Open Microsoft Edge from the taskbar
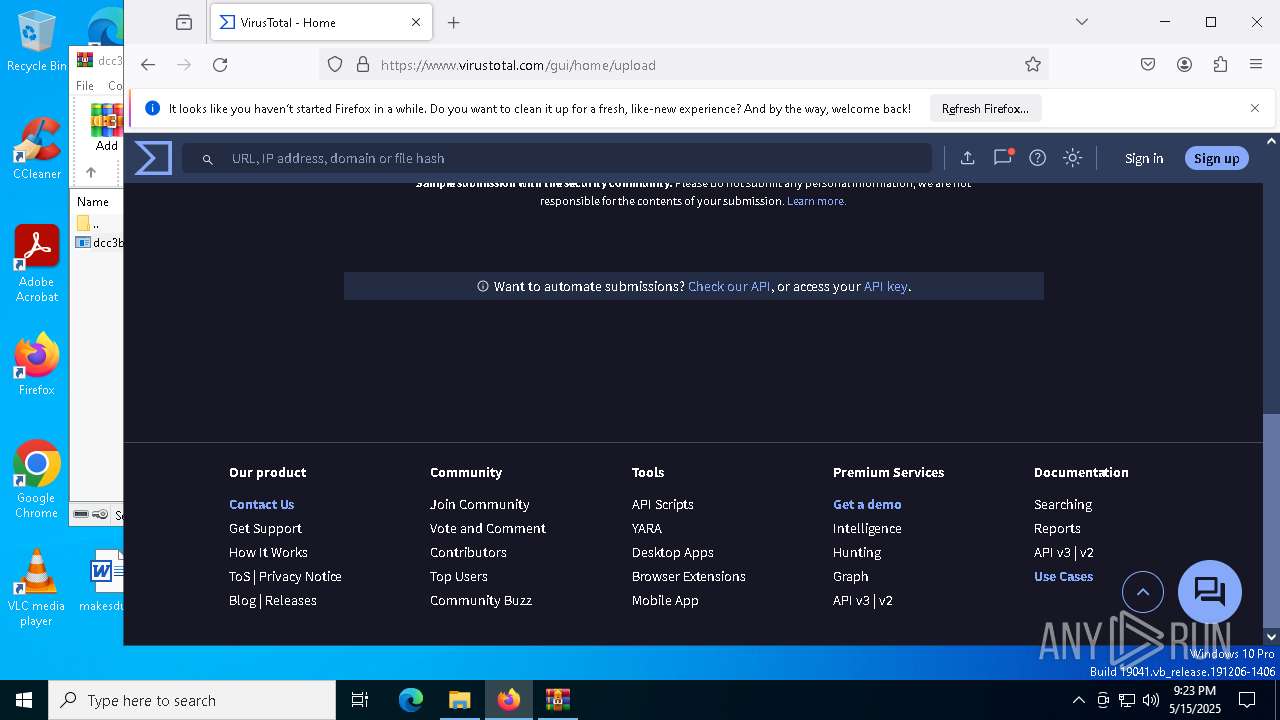The height and width of the screenshot is (720, 1280). click(x=411, y=700)
